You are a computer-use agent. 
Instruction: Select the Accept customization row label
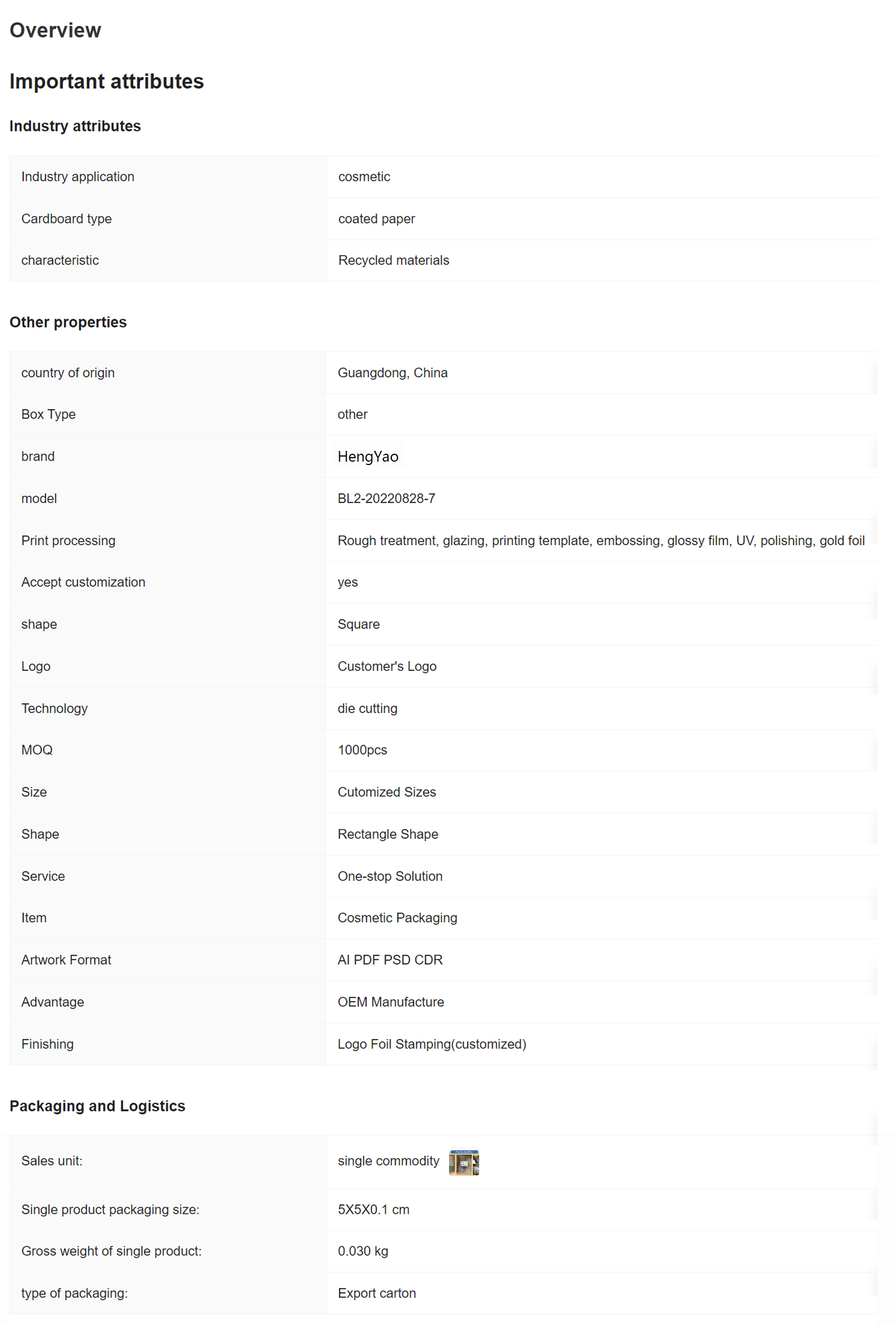point(83,582)
